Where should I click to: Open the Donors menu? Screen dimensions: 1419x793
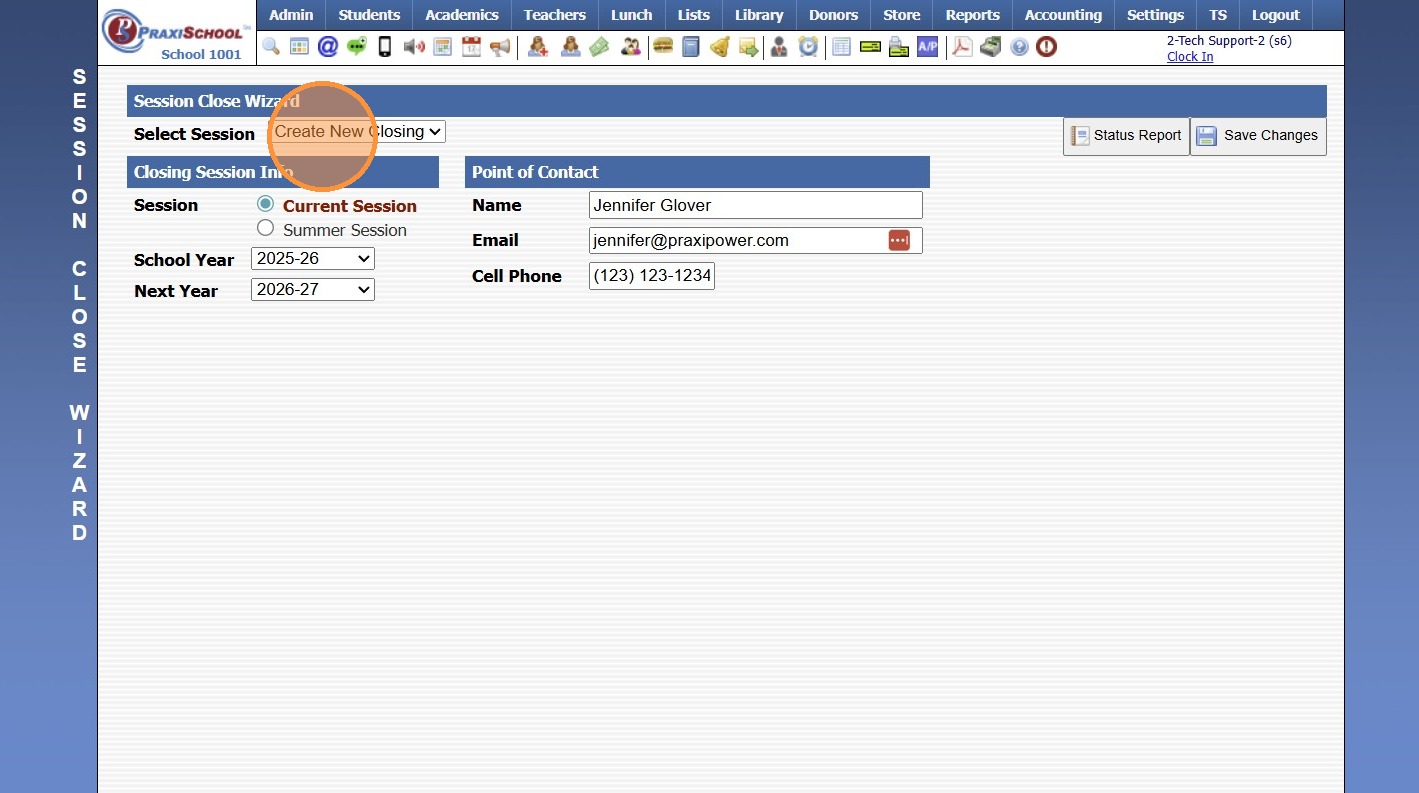click(834, 15)
